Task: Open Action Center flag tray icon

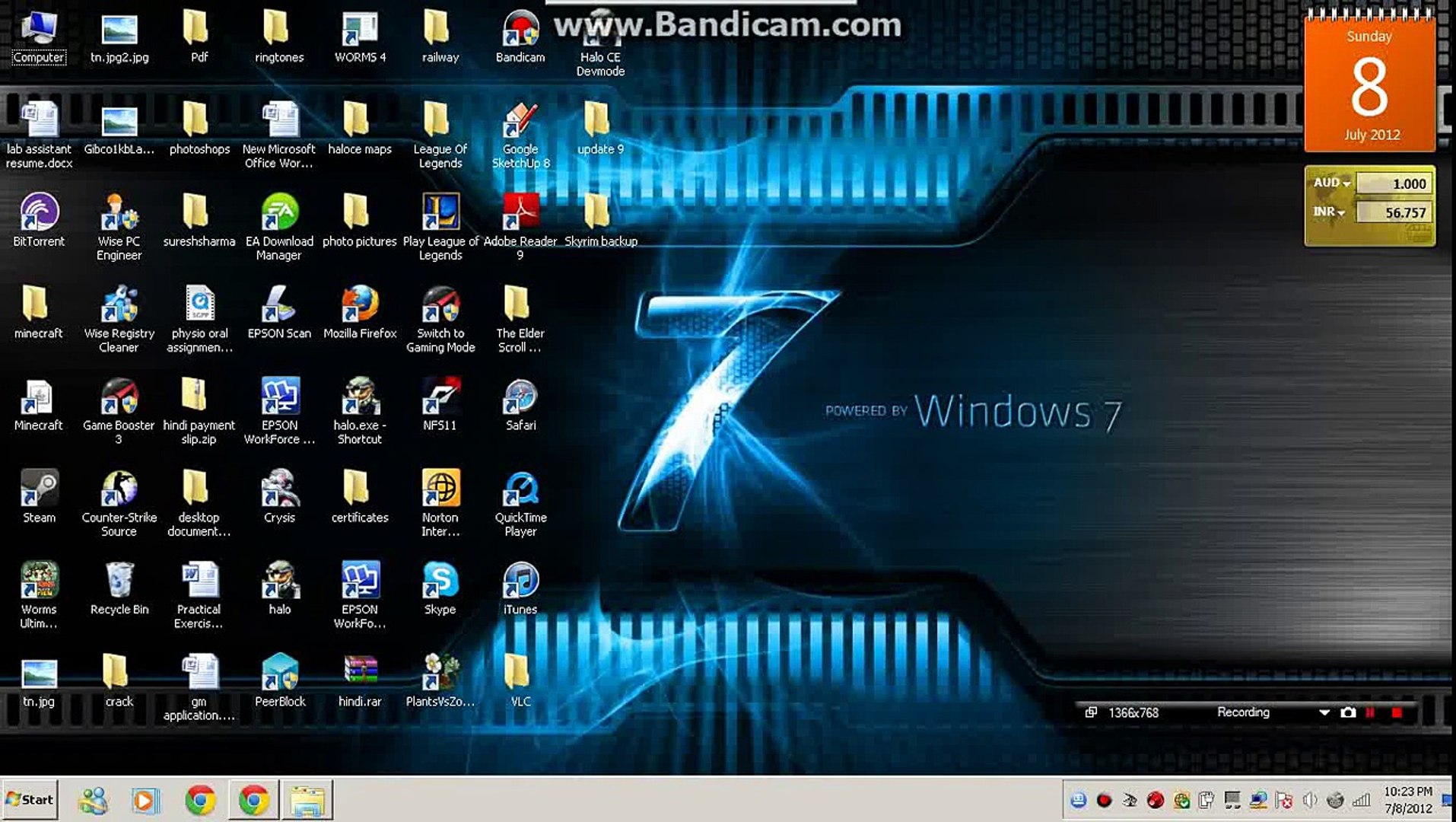Action: tap(1284, 800)
